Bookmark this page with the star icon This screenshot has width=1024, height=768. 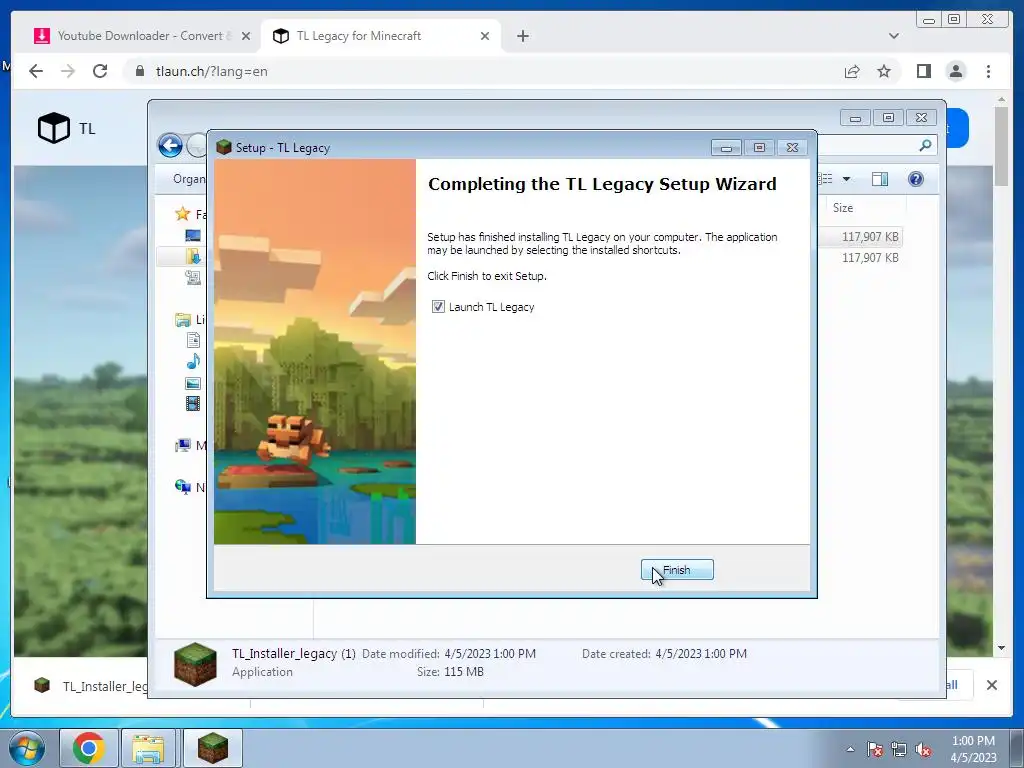pos(884,71)
